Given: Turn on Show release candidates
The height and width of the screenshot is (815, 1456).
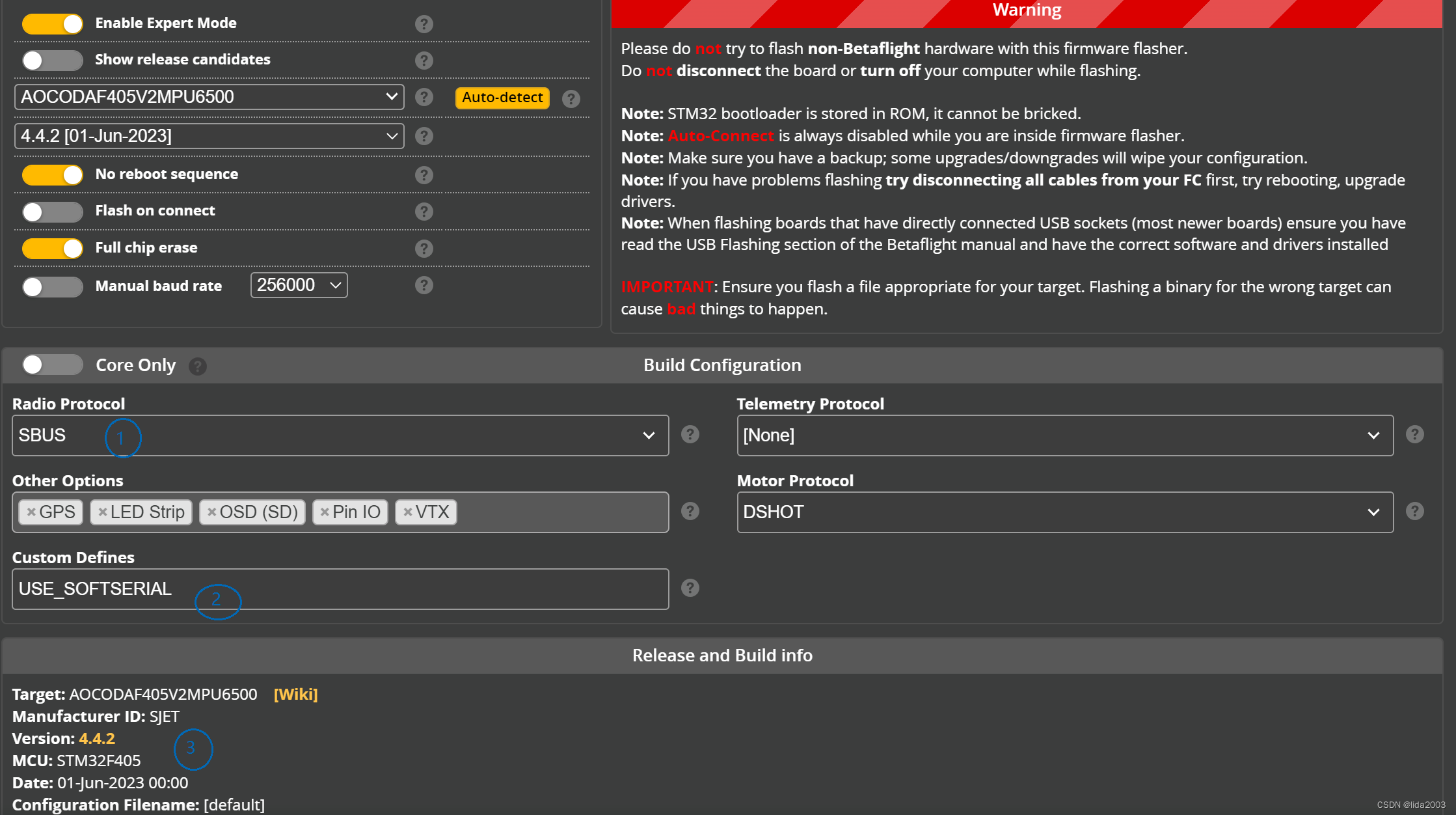Looking at the screenshot, I should (x=53, y=61).
